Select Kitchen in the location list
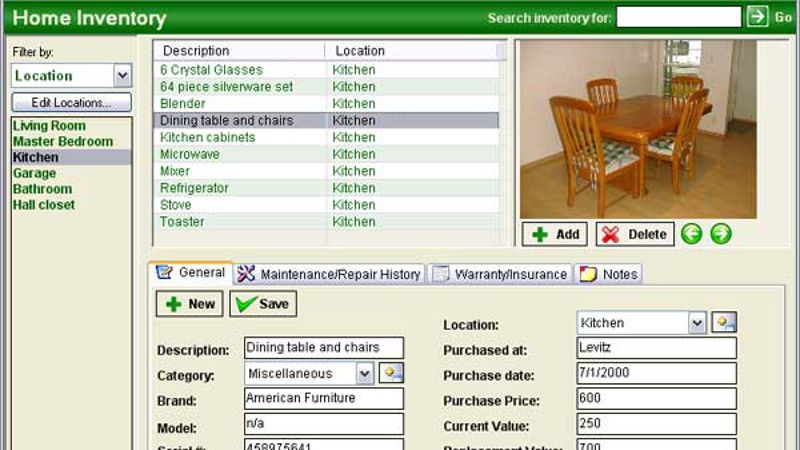 (71, 157)
